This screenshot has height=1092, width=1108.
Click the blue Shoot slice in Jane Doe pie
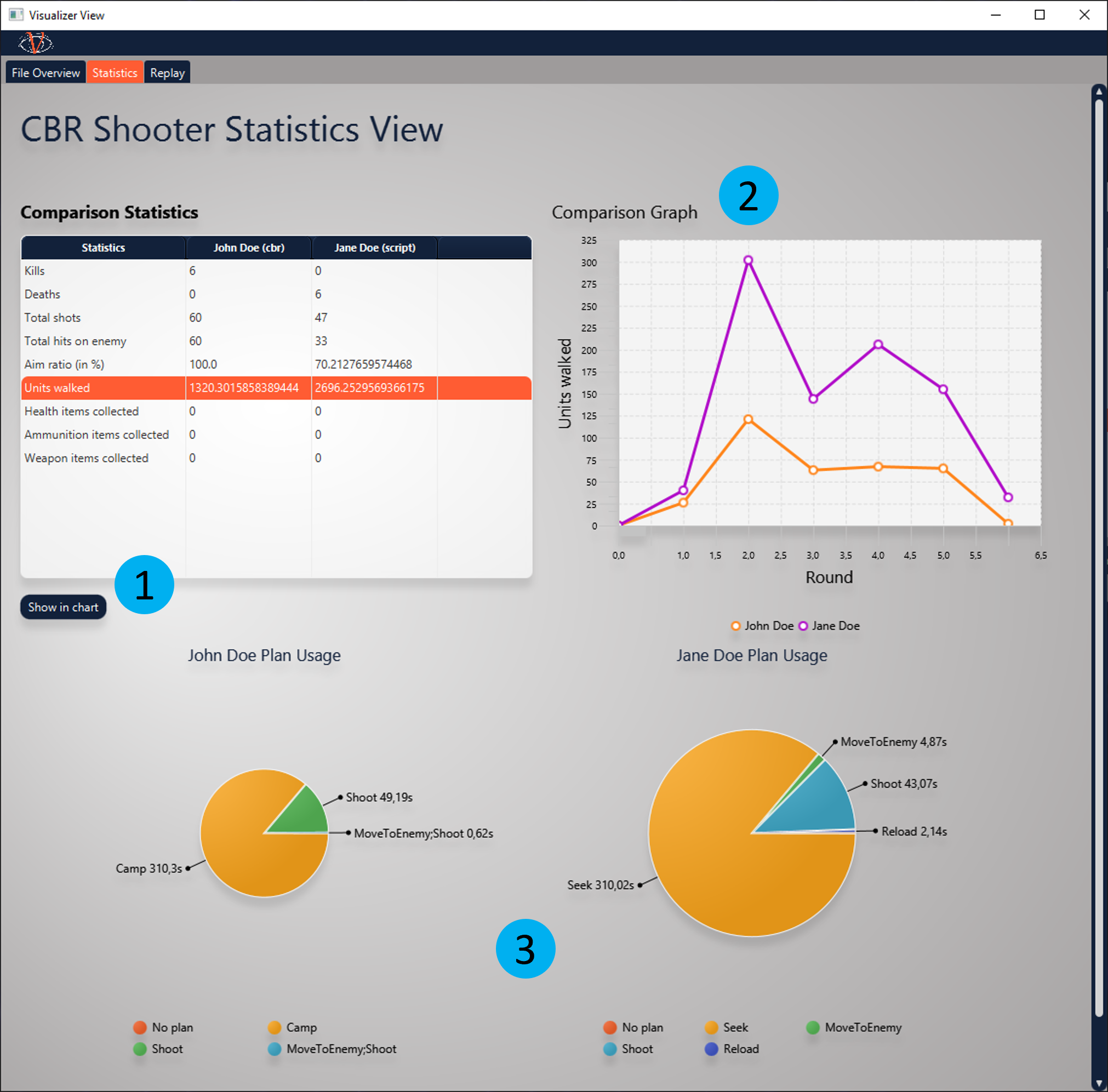820,803
